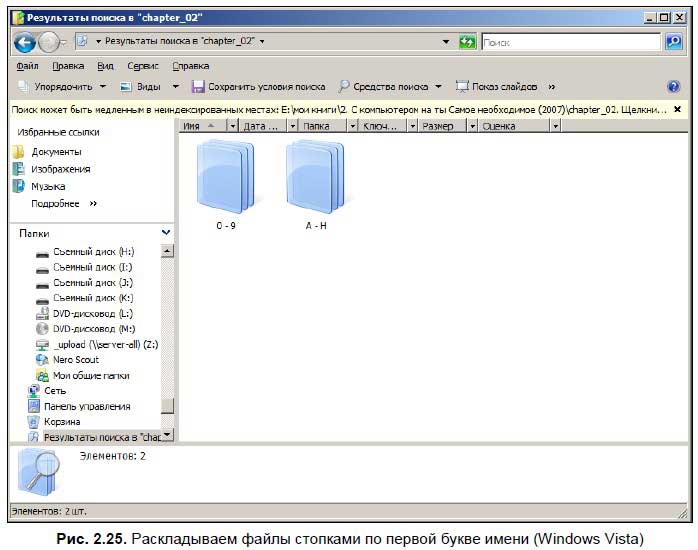Click address bar location icon
Image resolution: width=698 pixels, height=550 pixels.
82,41
